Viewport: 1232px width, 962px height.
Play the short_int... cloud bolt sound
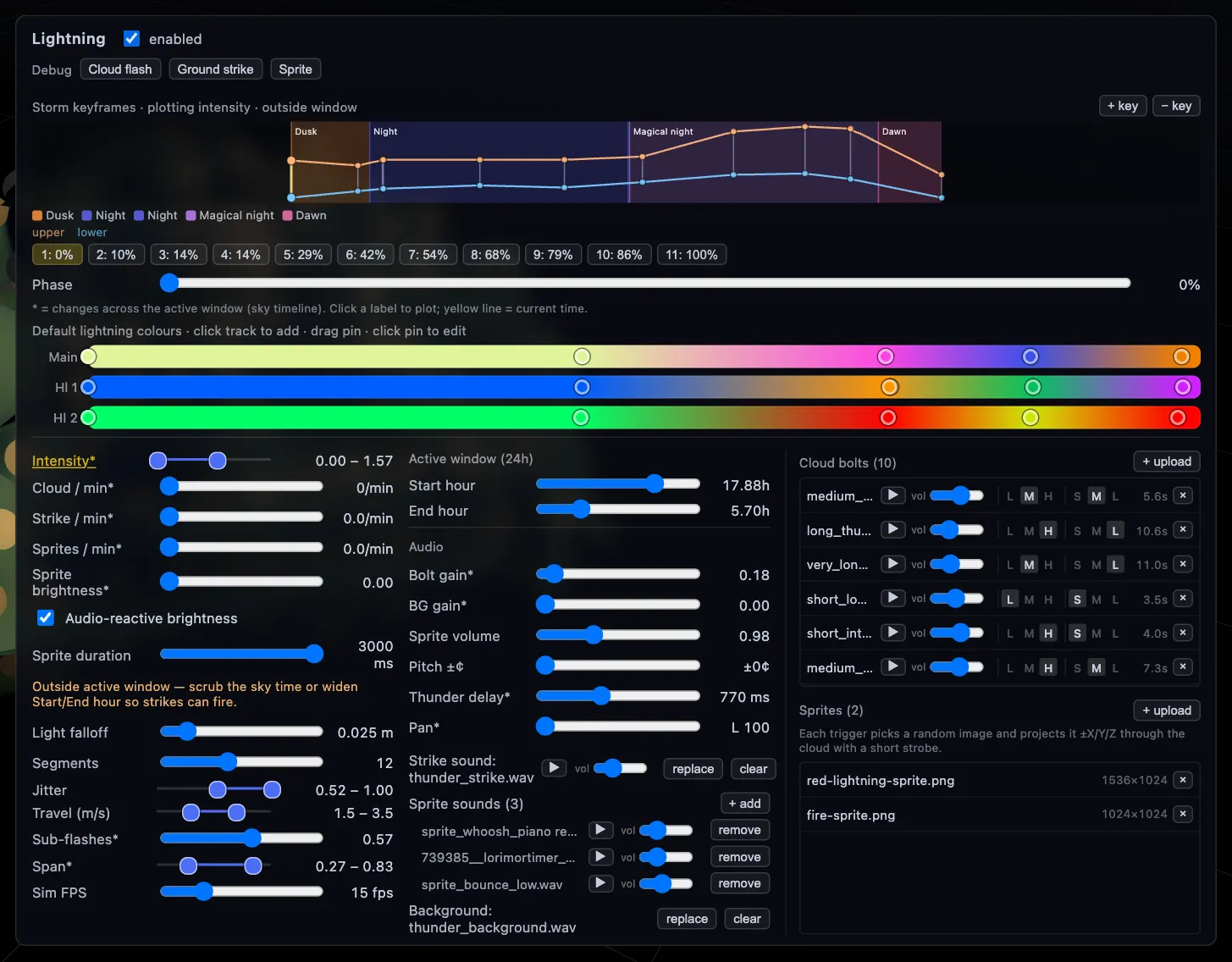892,633
